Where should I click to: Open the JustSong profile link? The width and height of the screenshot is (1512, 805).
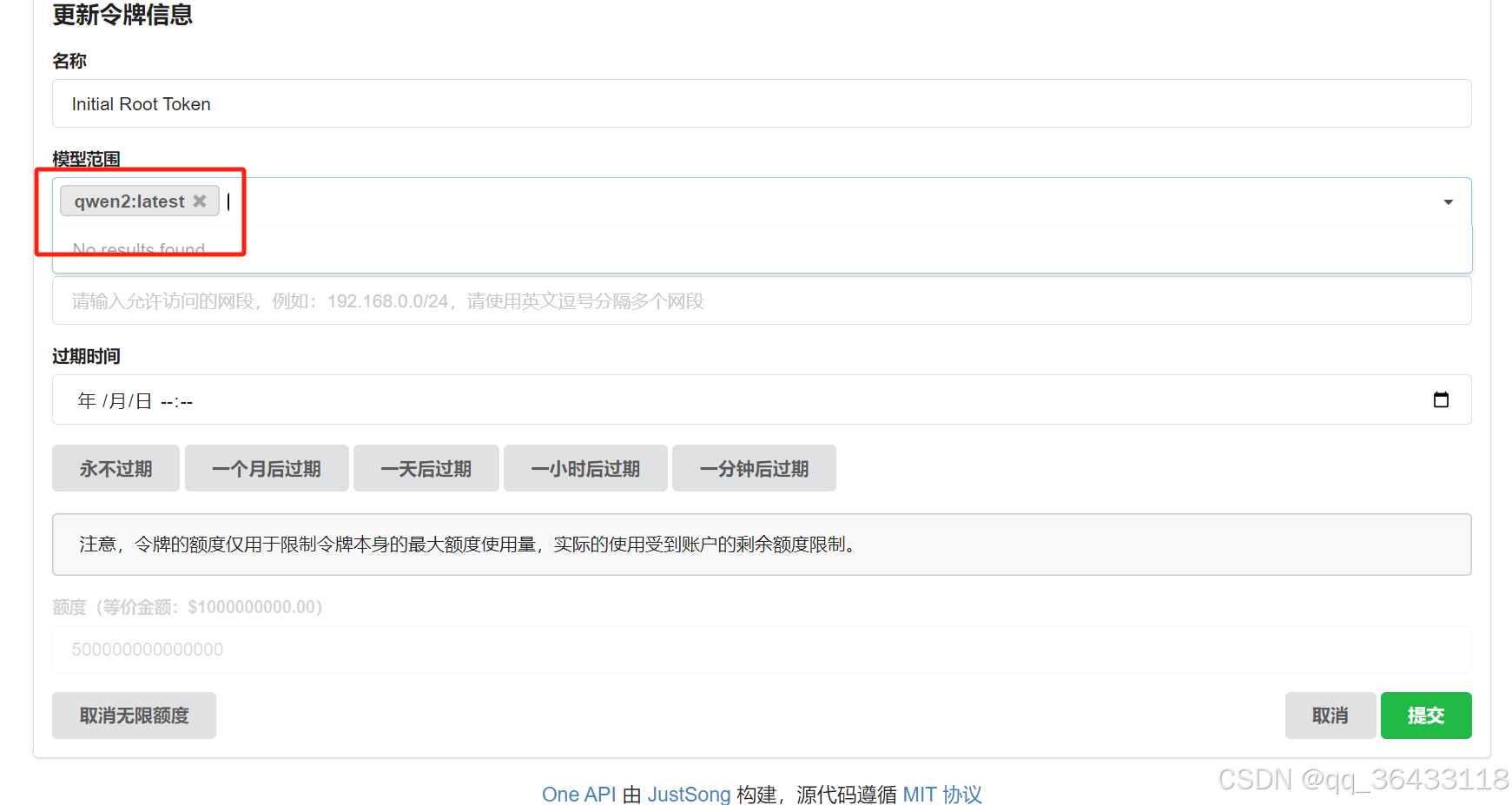click(689, 794)
